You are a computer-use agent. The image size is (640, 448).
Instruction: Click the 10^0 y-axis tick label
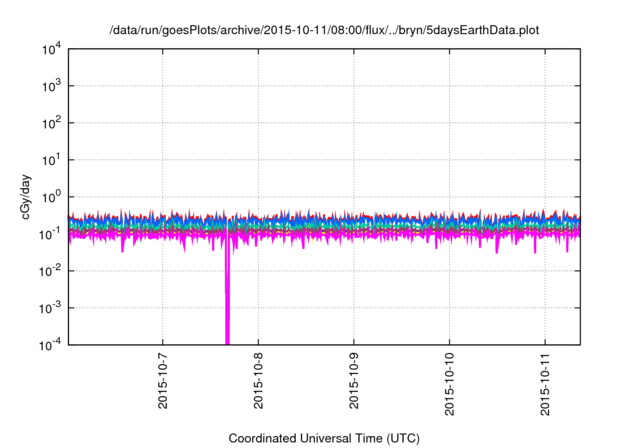click(x=52, y=197)
